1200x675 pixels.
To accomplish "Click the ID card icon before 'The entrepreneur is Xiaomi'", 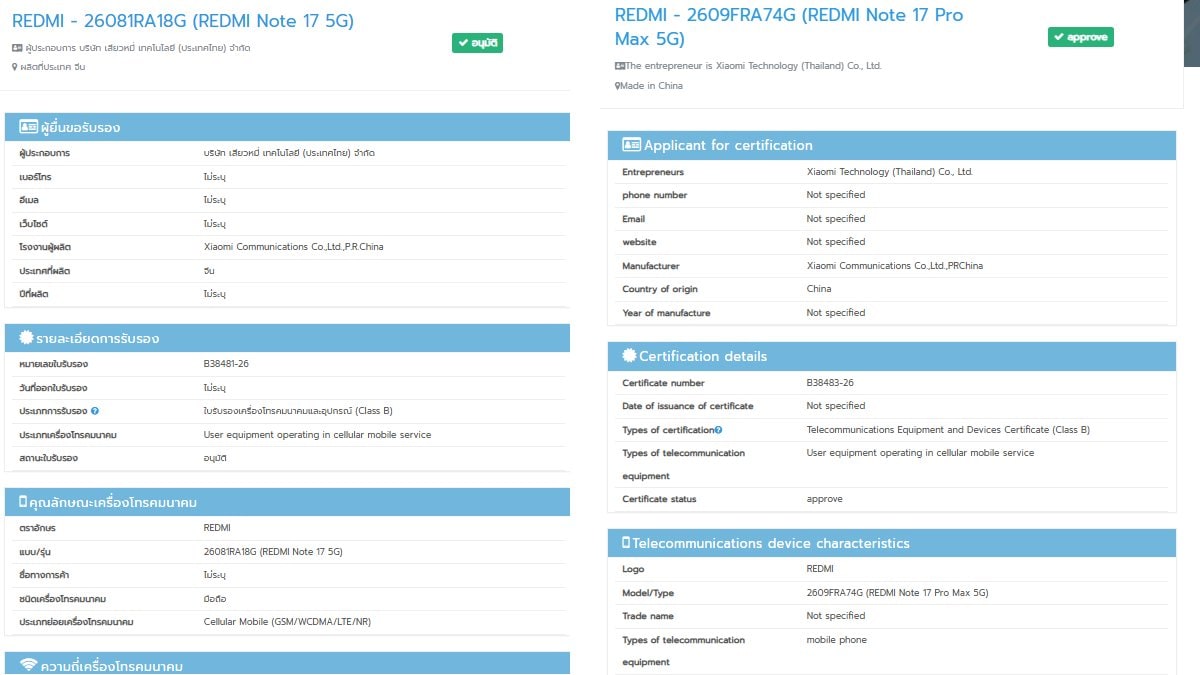I will pyautogui.click(x=620, y=66).
